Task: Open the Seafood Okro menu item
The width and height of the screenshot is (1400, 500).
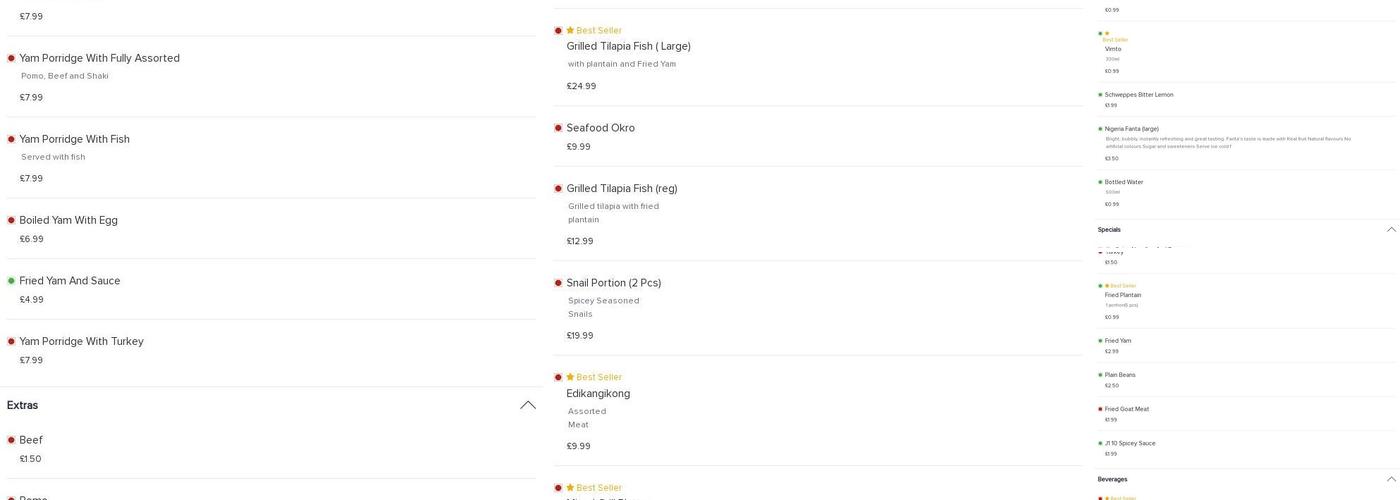Action: 600,128
